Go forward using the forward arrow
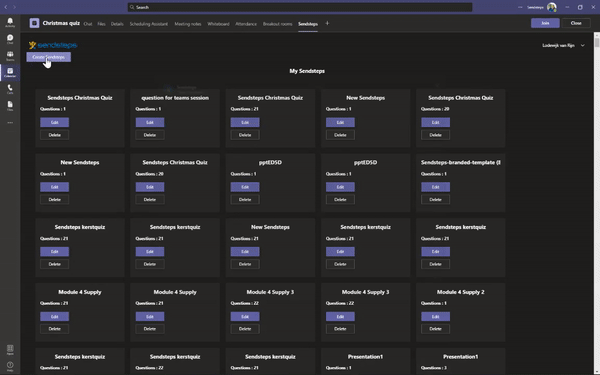 click(x=15, y=7)
